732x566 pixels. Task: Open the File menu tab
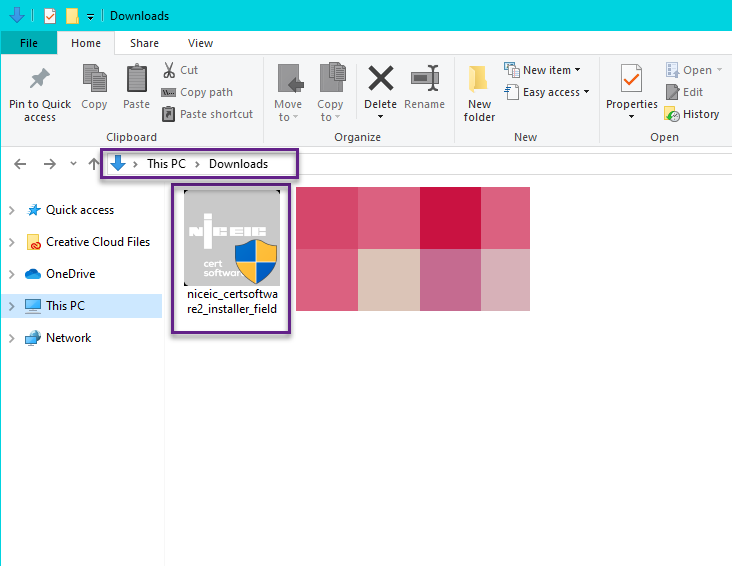[29, 43]
